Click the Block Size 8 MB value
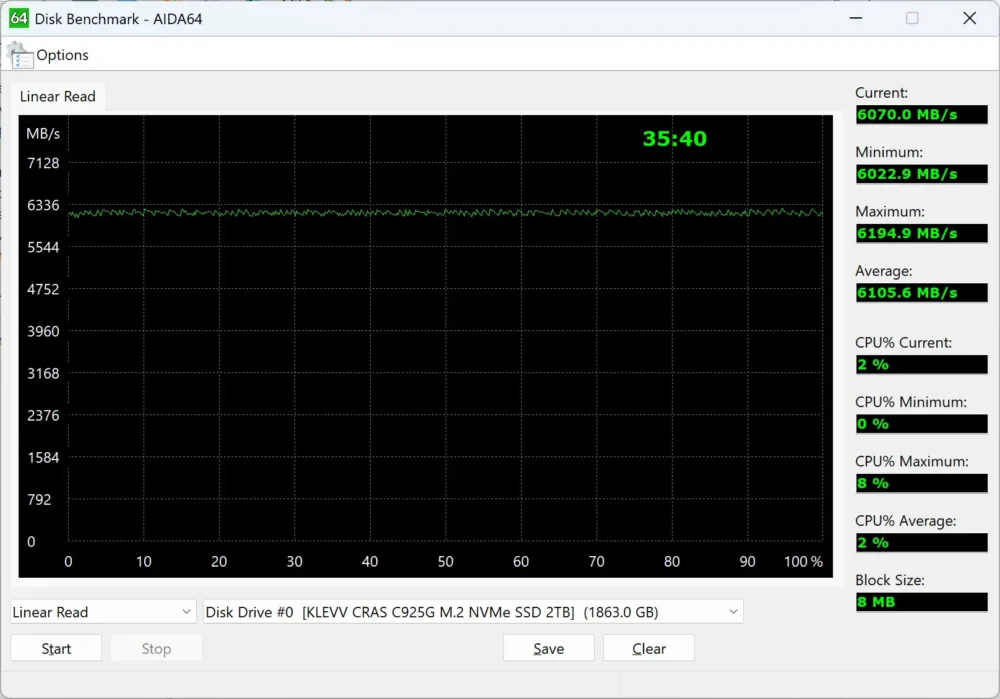Screen dimensions: 1000x699 point(921,601)
